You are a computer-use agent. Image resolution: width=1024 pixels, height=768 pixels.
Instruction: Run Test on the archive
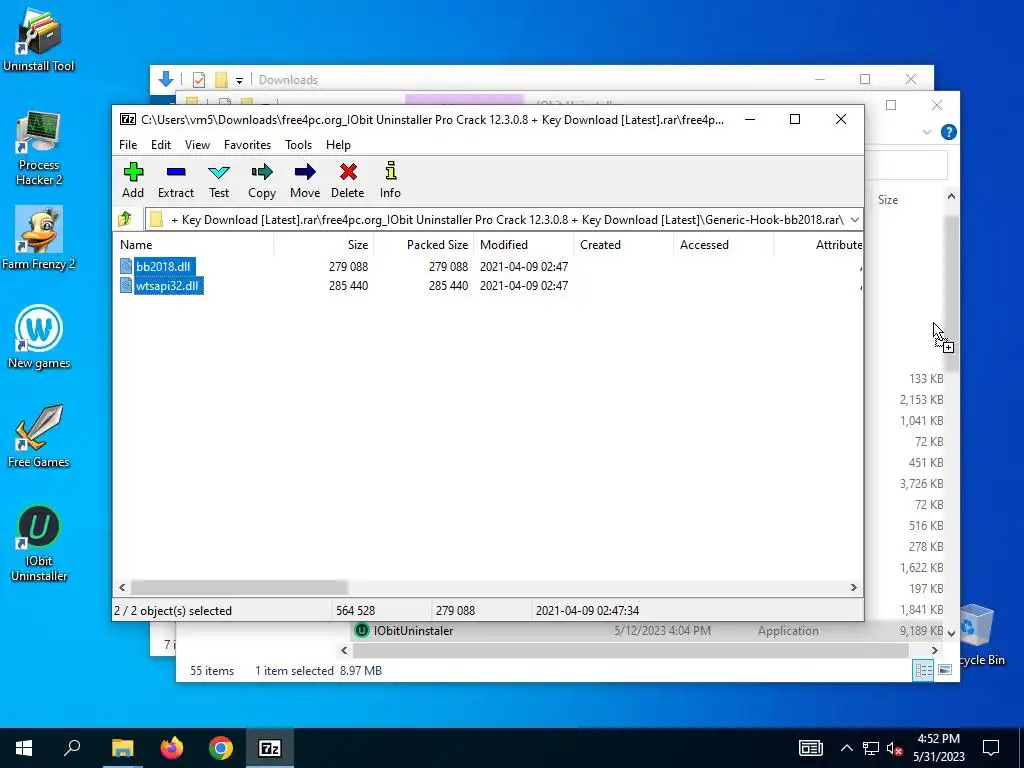coord(219,180)
